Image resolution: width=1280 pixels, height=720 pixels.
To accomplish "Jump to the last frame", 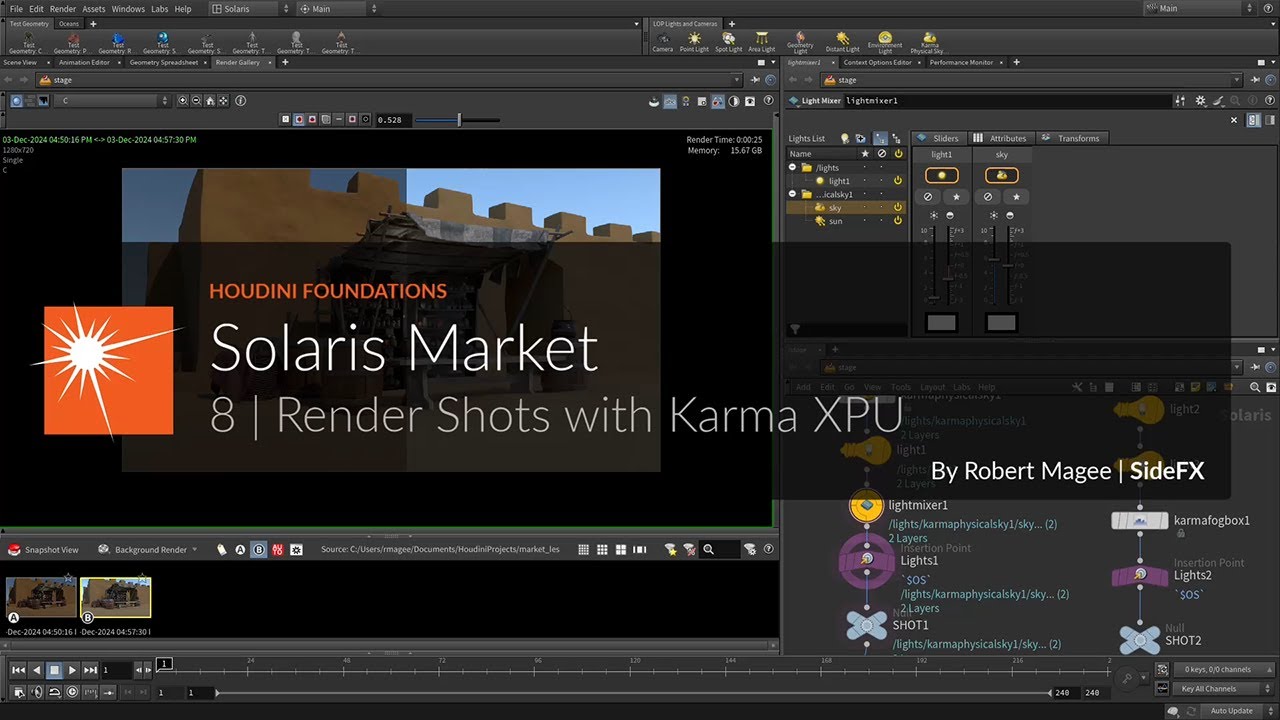I will point(90,670).
